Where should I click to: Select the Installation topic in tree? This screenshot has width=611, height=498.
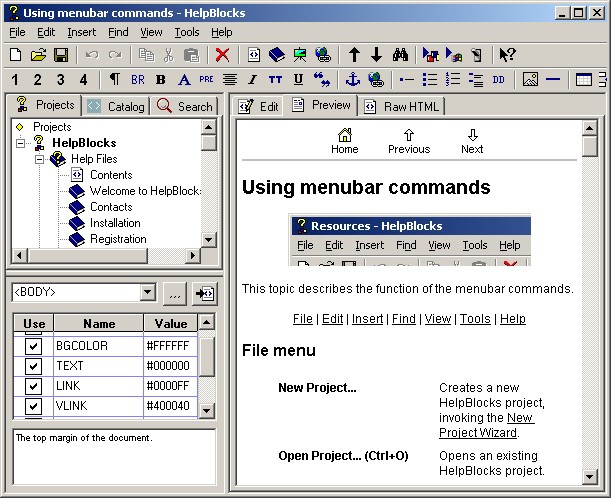(115, 223)
